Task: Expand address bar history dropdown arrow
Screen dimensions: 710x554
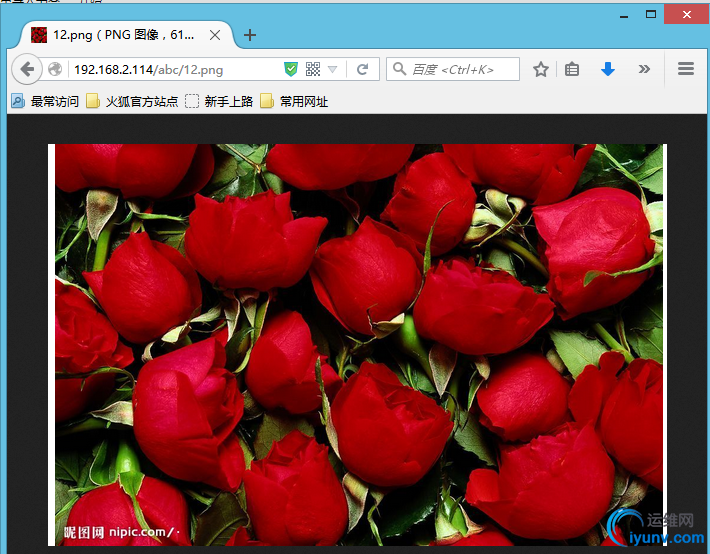Action: (x=332, y=69)
